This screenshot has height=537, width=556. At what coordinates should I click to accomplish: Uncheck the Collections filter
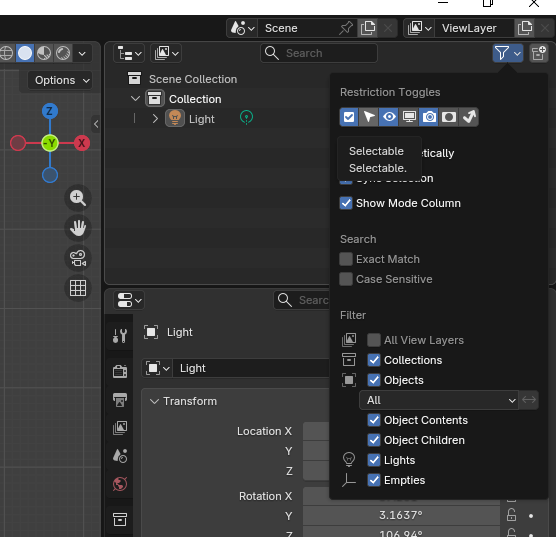(x=374, y=360)
